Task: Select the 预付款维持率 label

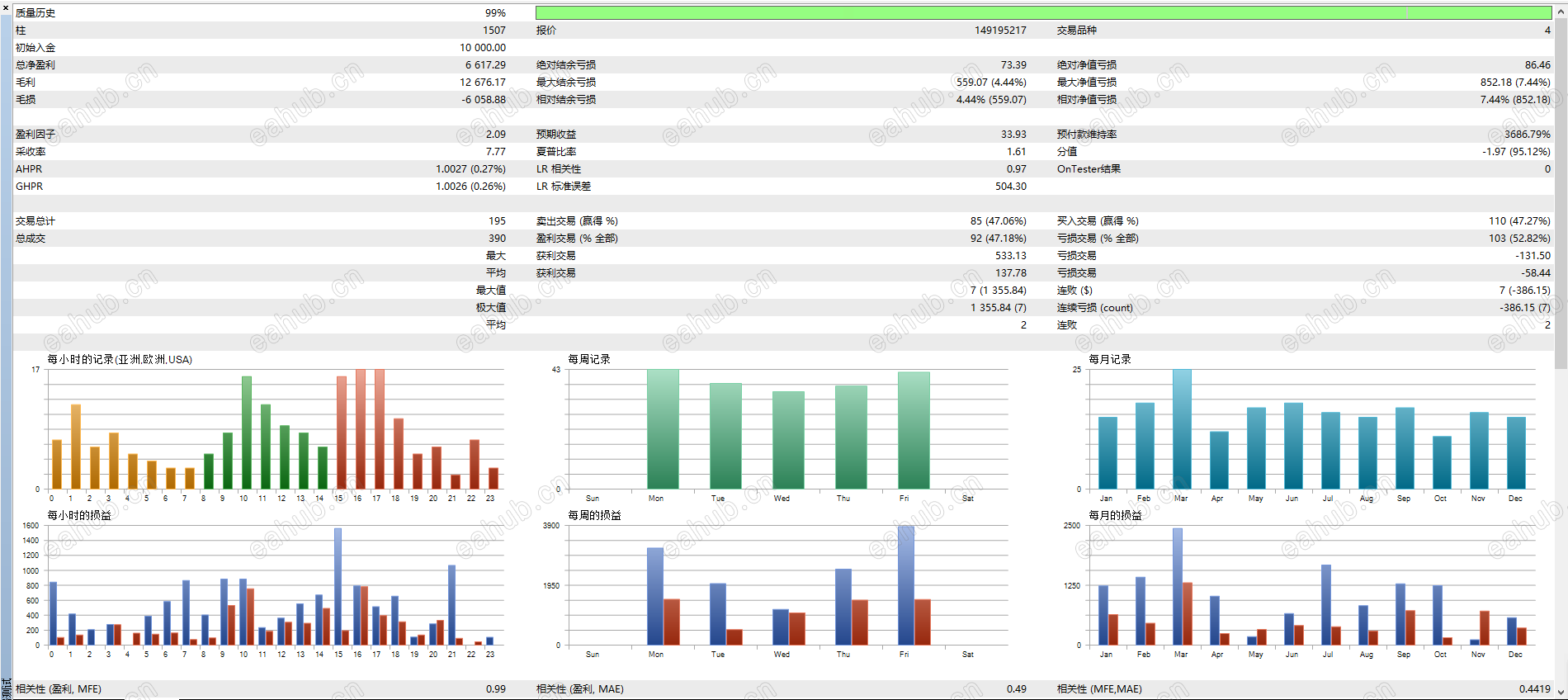Action: pyautogui.click(x=1087, y=135)
